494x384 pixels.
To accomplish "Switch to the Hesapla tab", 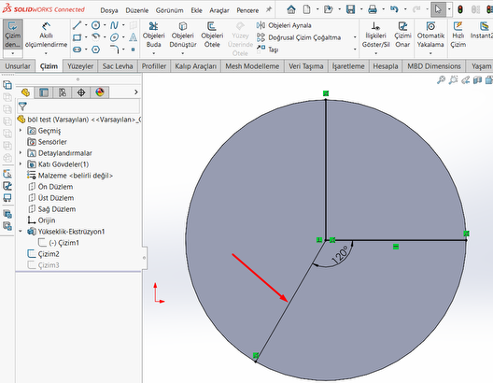I will tap(385, 66).
